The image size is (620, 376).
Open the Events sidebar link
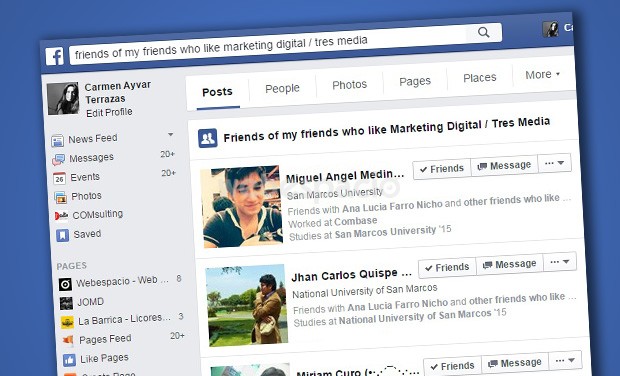[x=85, y=177]
